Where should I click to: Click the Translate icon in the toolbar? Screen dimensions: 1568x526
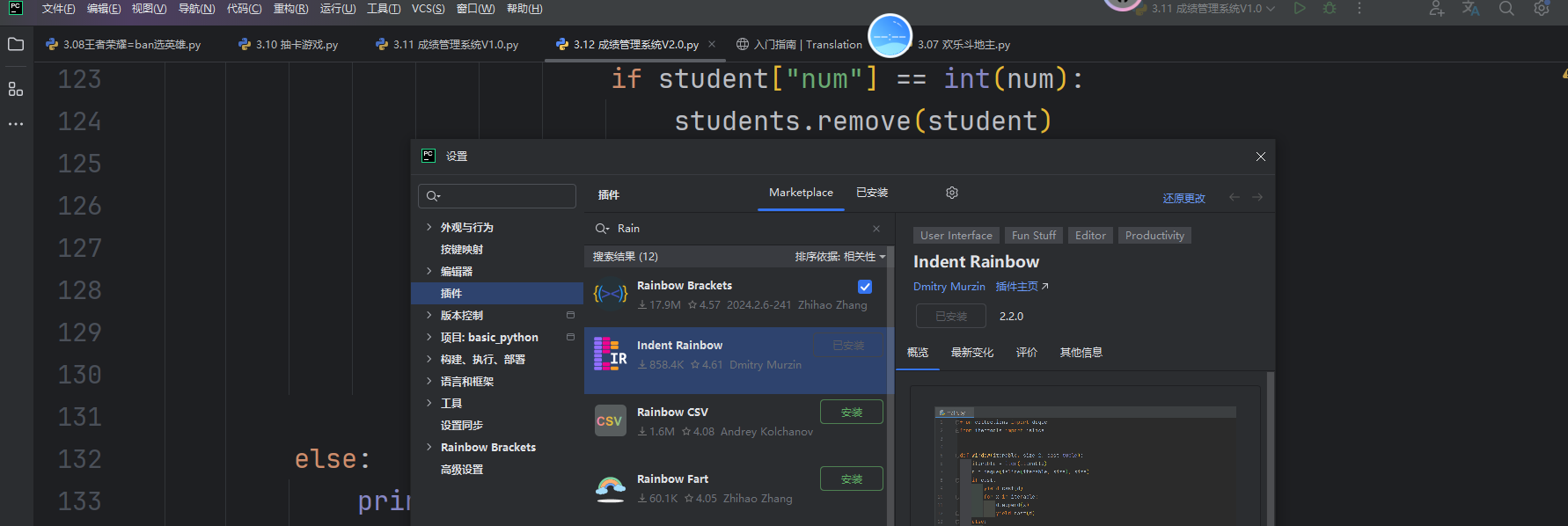pos(1471,9)
